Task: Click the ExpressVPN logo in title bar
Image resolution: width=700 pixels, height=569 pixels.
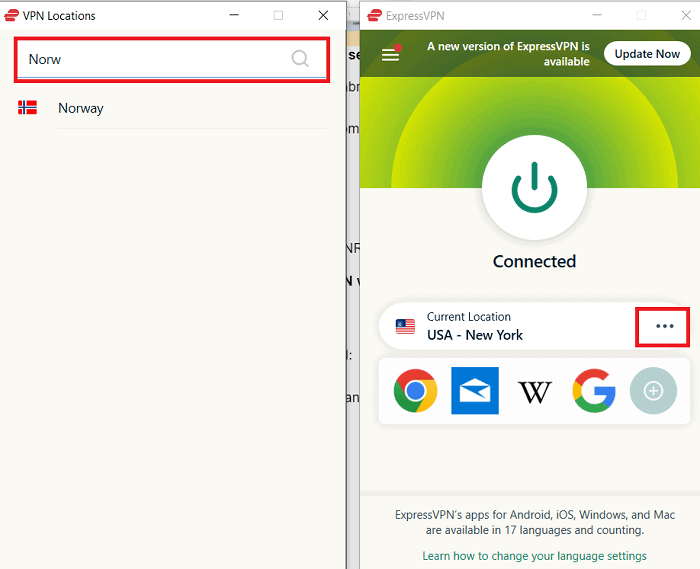Action: [x=375, y=15]
